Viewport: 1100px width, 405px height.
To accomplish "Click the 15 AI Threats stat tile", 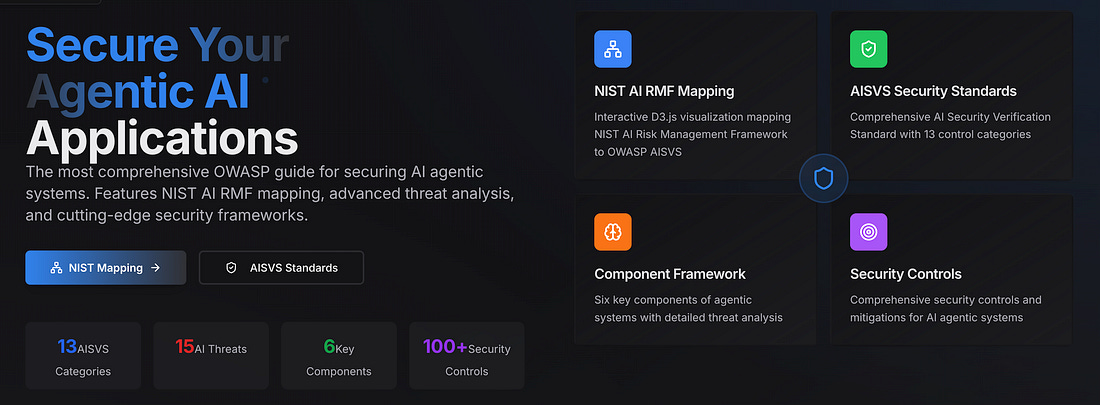I will tap(211, 356).
